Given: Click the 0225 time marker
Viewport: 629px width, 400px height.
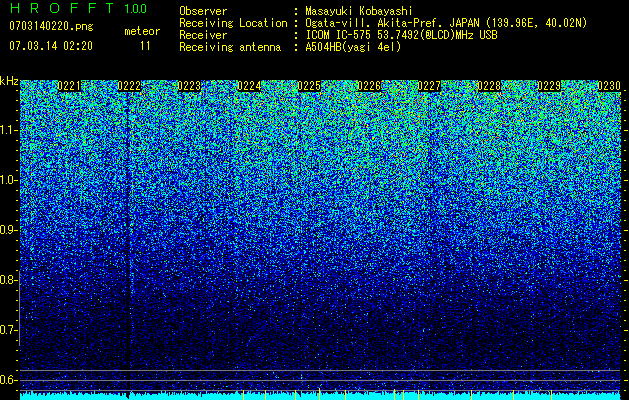Looking at the screenshot, I should [x=309, y=86].
